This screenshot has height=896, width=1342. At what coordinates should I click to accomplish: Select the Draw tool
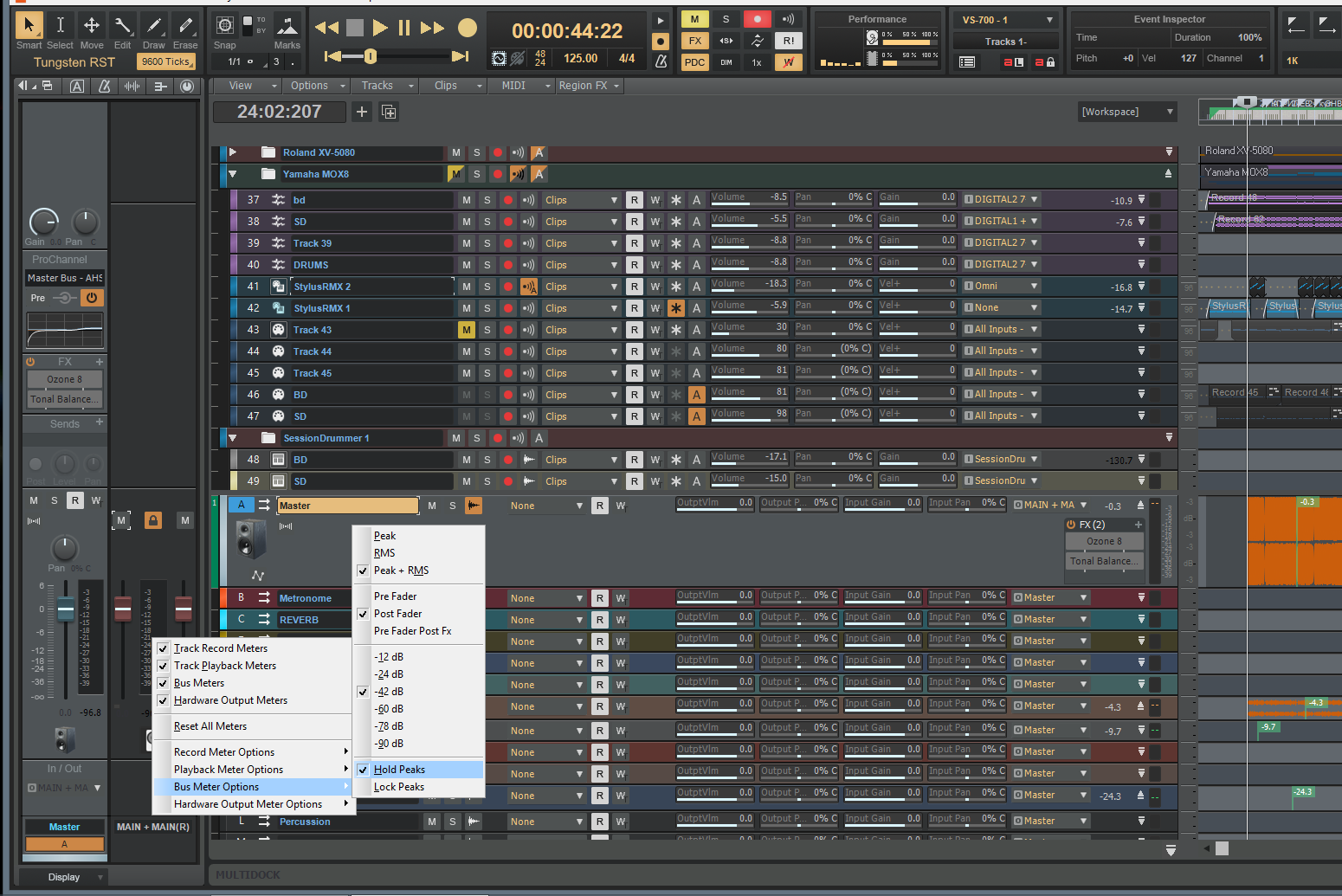coord(153,25)
